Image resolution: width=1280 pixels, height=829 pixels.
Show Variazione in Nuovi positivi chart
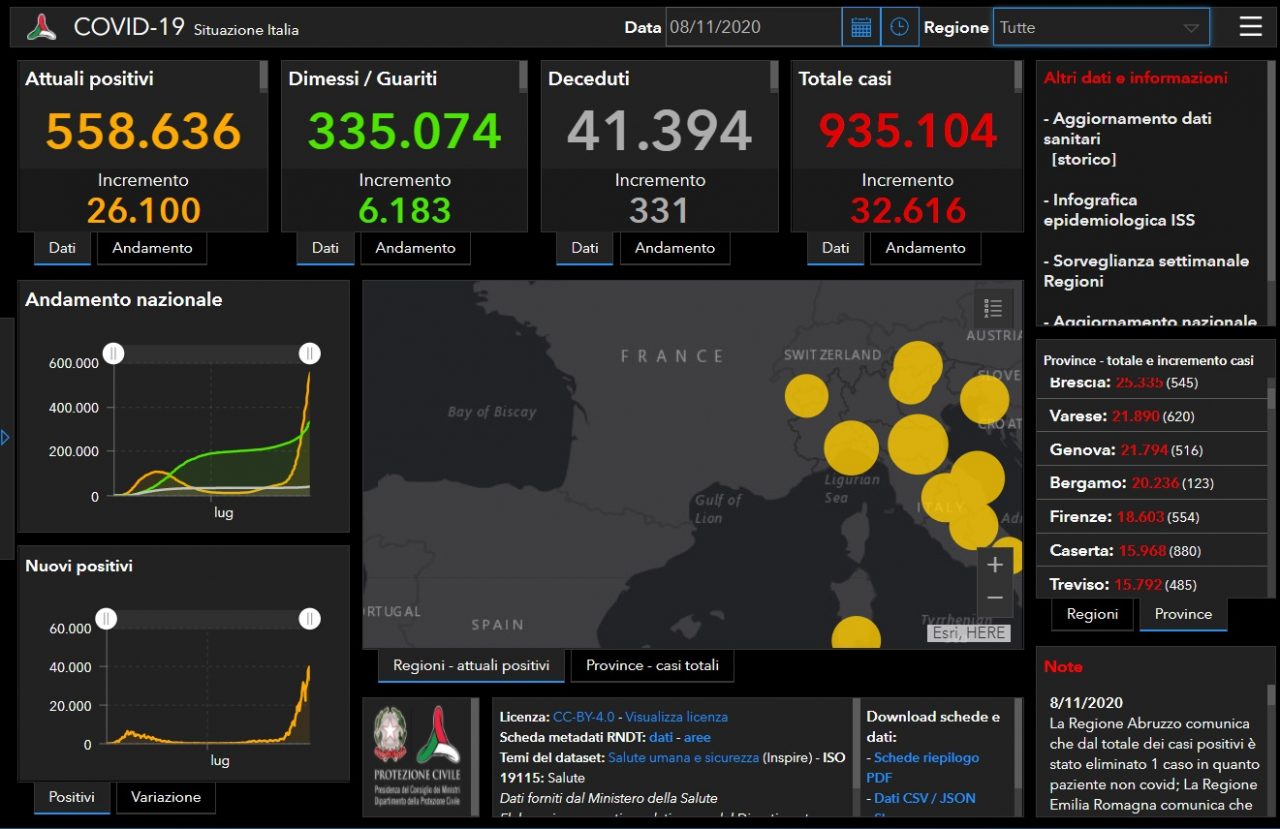point(165,797)
